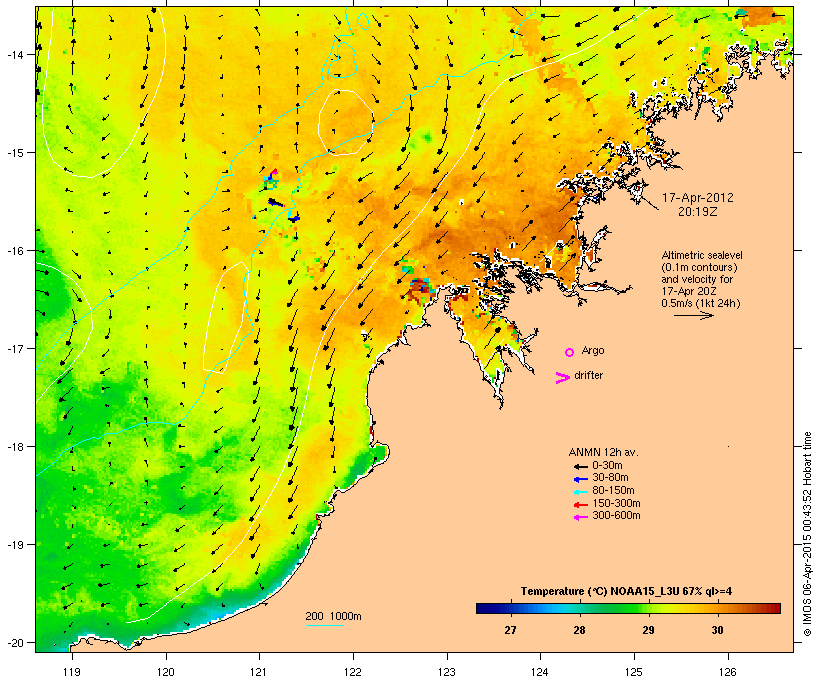Viewport: 820px width, 680px height.
Task: Click the IMOS copyright Hobart time stamp
Action: coord(807,534)
